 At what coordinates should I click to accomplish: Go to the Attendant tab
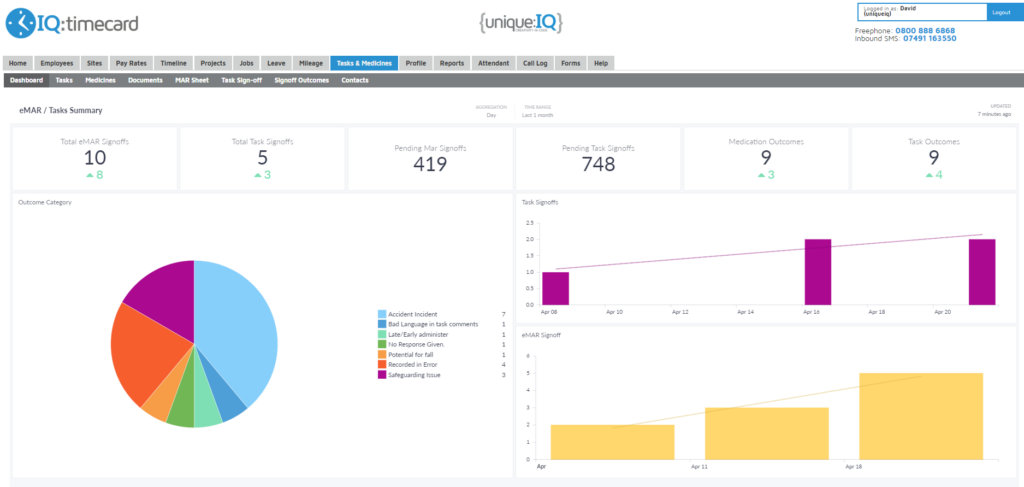click(x=494, y=63)
